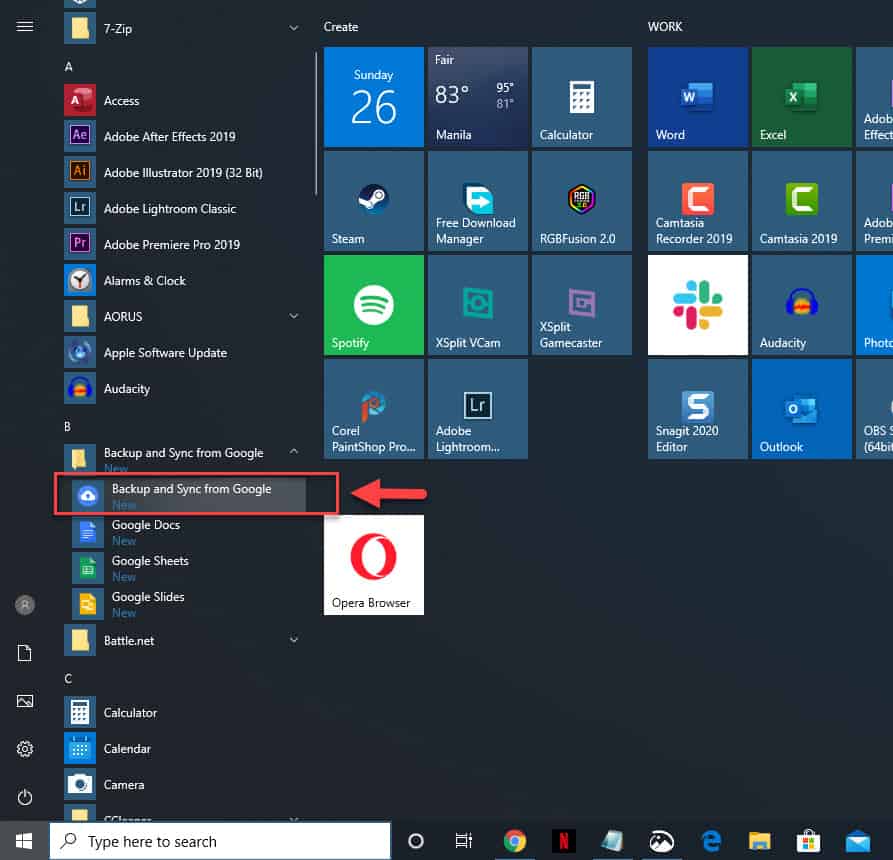Open Settings gear in Start sidebar

click(x=24, y=748)
